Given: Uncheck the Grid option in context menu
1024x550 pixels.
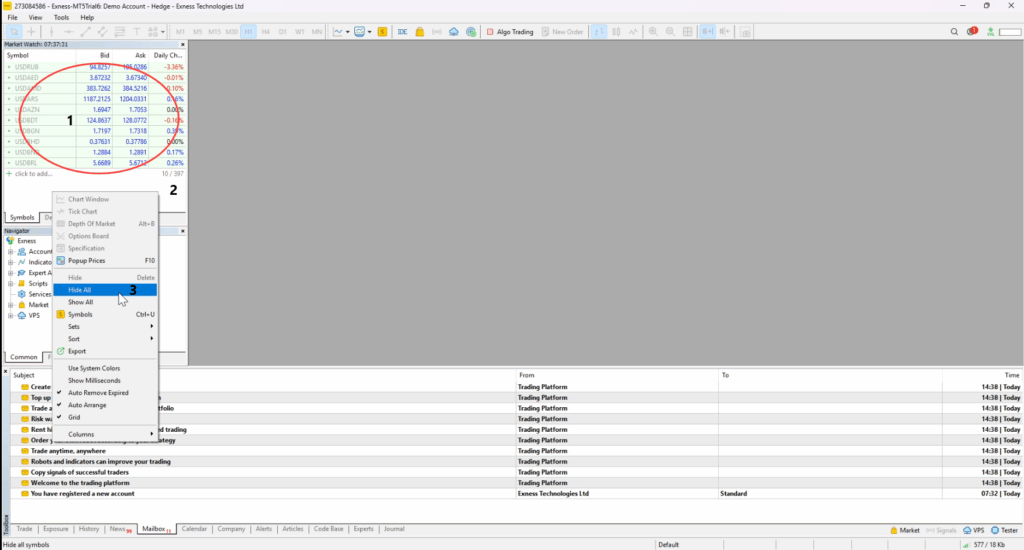Looking at the screenshot, I should point(76,417).
